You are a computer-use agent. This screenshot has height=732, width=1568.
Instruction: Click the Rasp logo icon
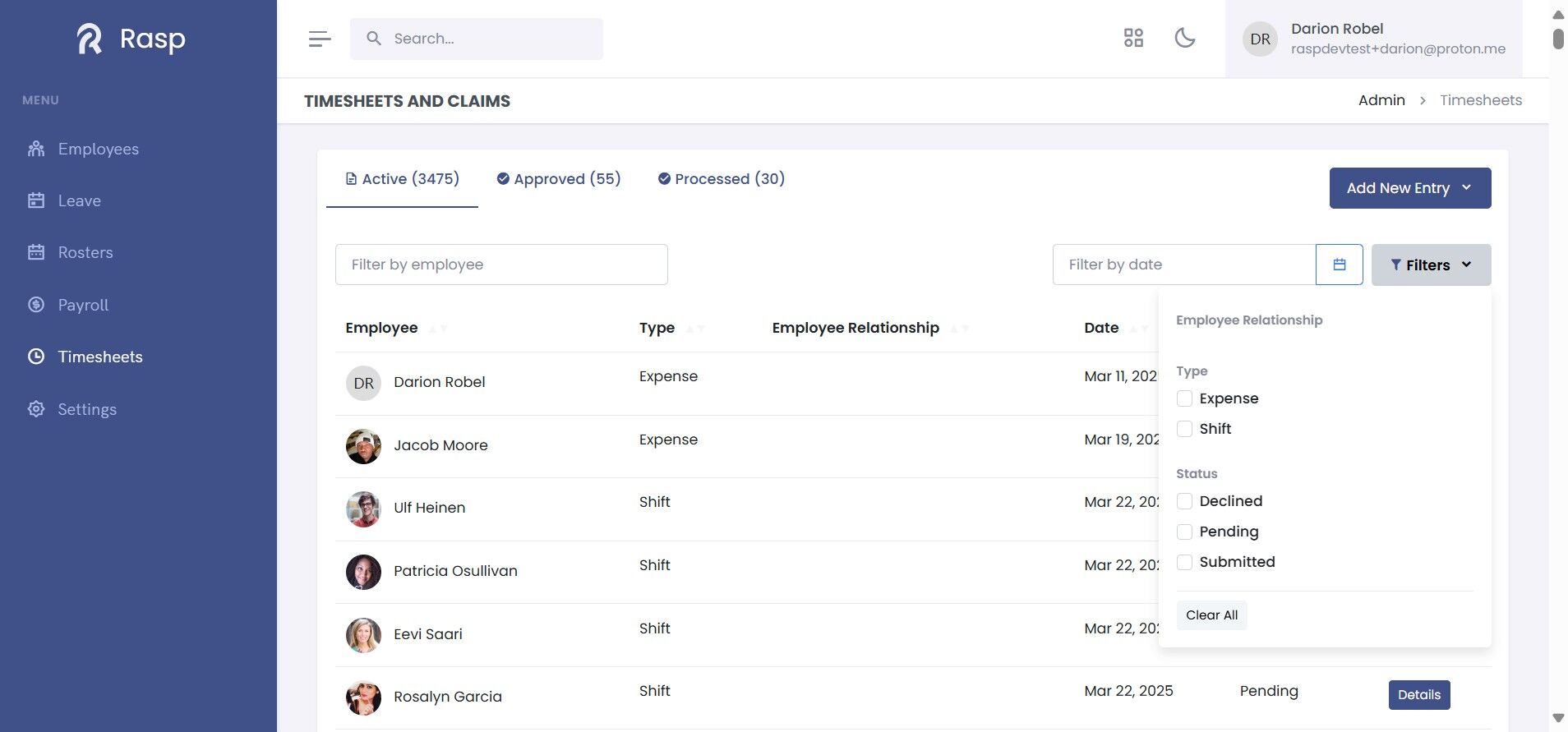90,39
